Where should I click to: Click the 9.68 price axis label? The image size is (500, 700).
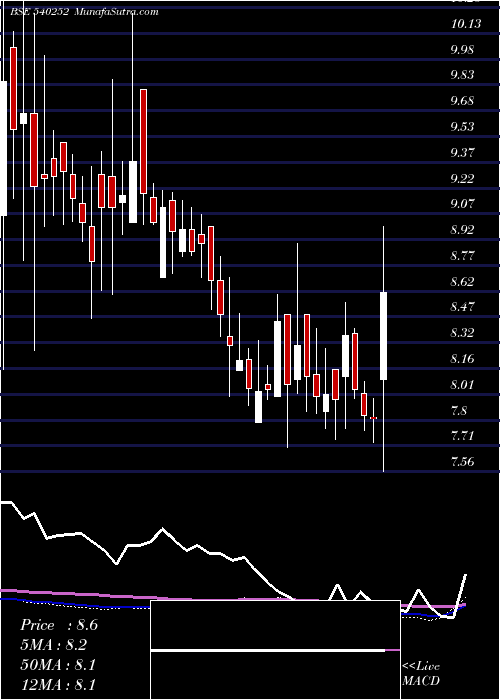pos(462,102)
